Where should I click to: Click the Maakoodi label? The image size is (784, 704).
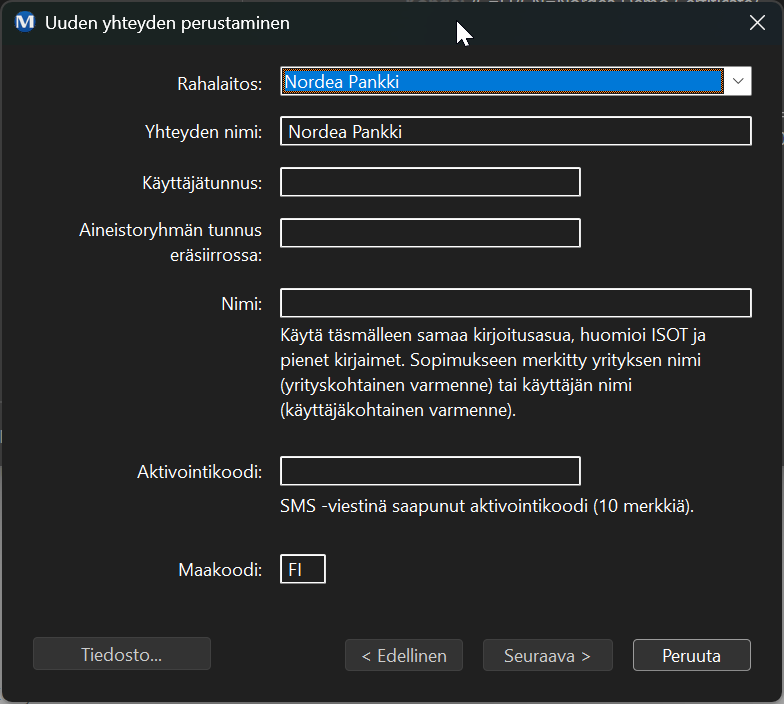220,570
